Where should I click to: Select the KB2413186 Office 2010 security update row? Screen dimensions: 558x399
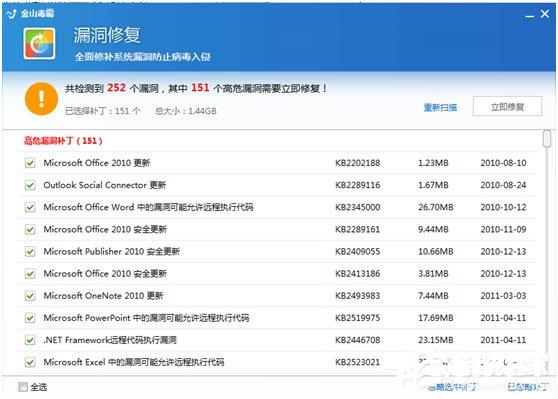277,274
